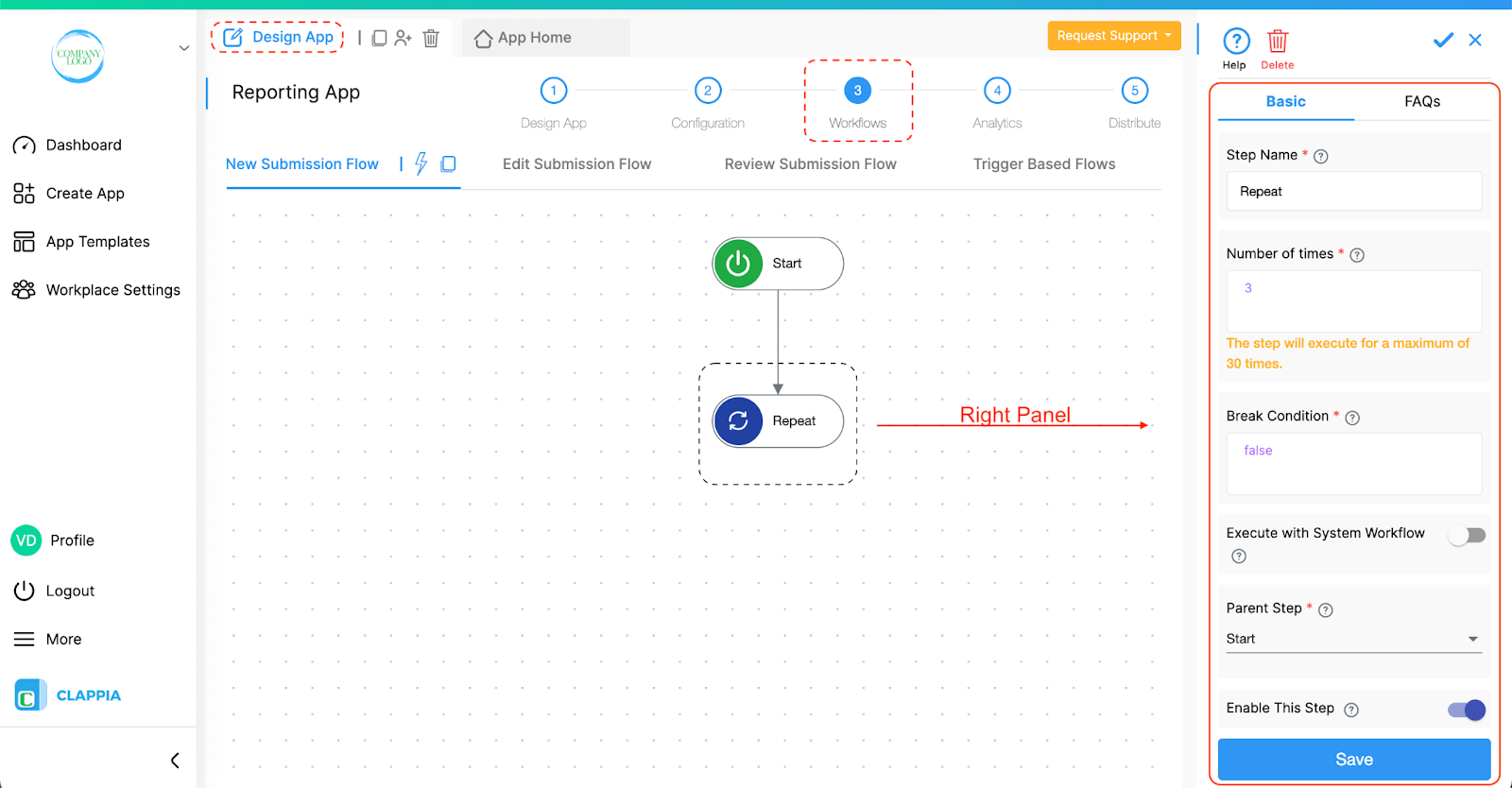This screenshot has width=1512, height=788.
Task: Select the Start node icon
Action: pos(738,264)
